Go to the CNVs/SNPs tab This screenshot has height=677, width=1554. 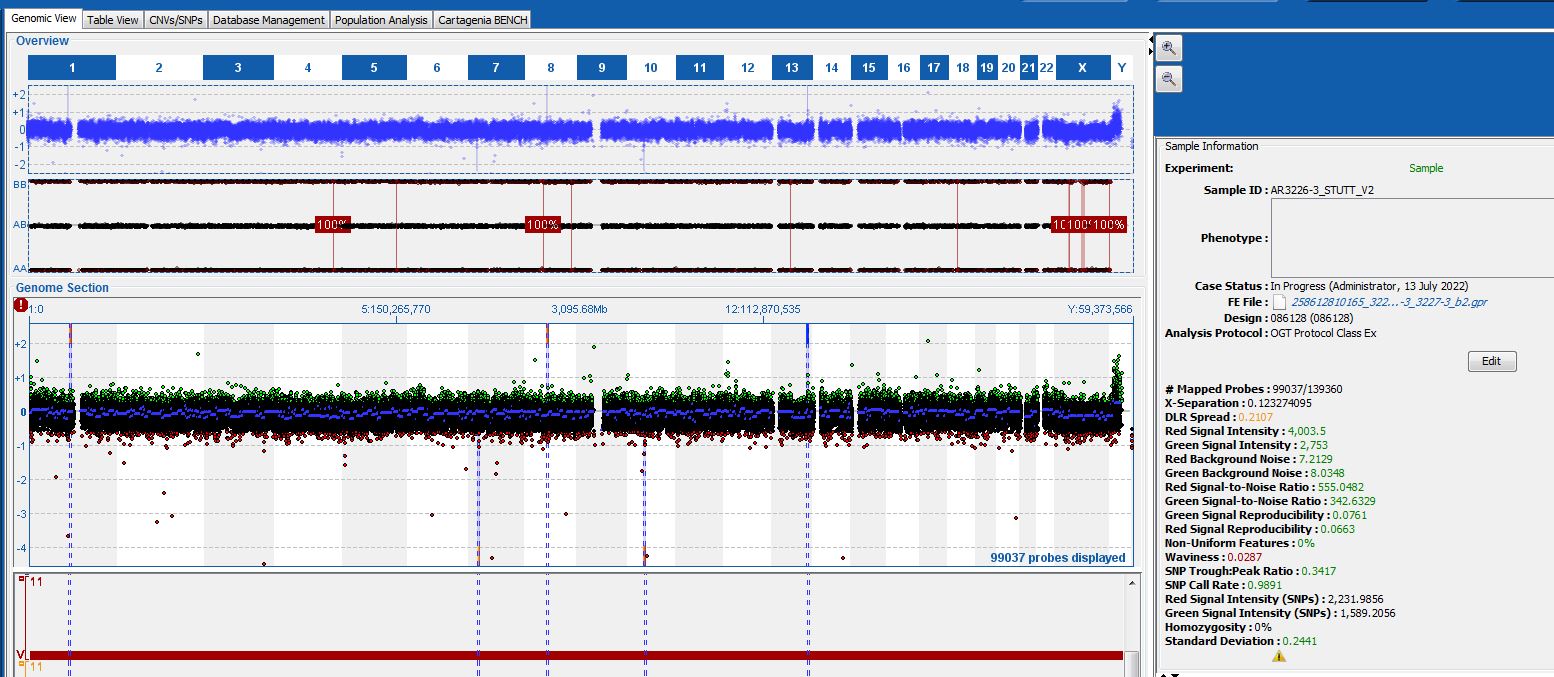[x=176, y=20]
